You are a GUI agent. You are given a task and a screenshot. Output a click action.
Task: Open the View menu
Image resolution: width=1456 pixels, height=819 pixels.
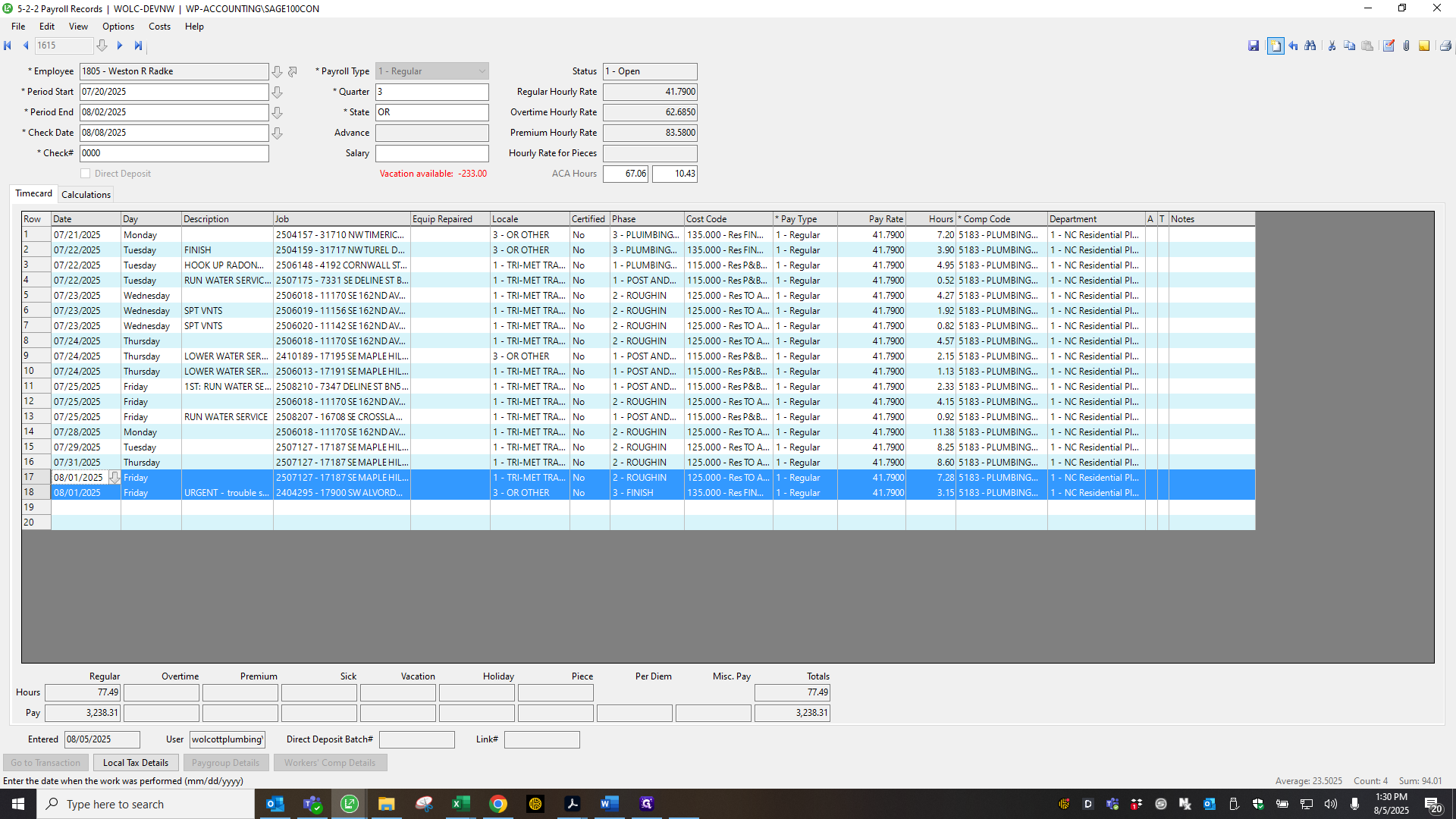point(78,27)
